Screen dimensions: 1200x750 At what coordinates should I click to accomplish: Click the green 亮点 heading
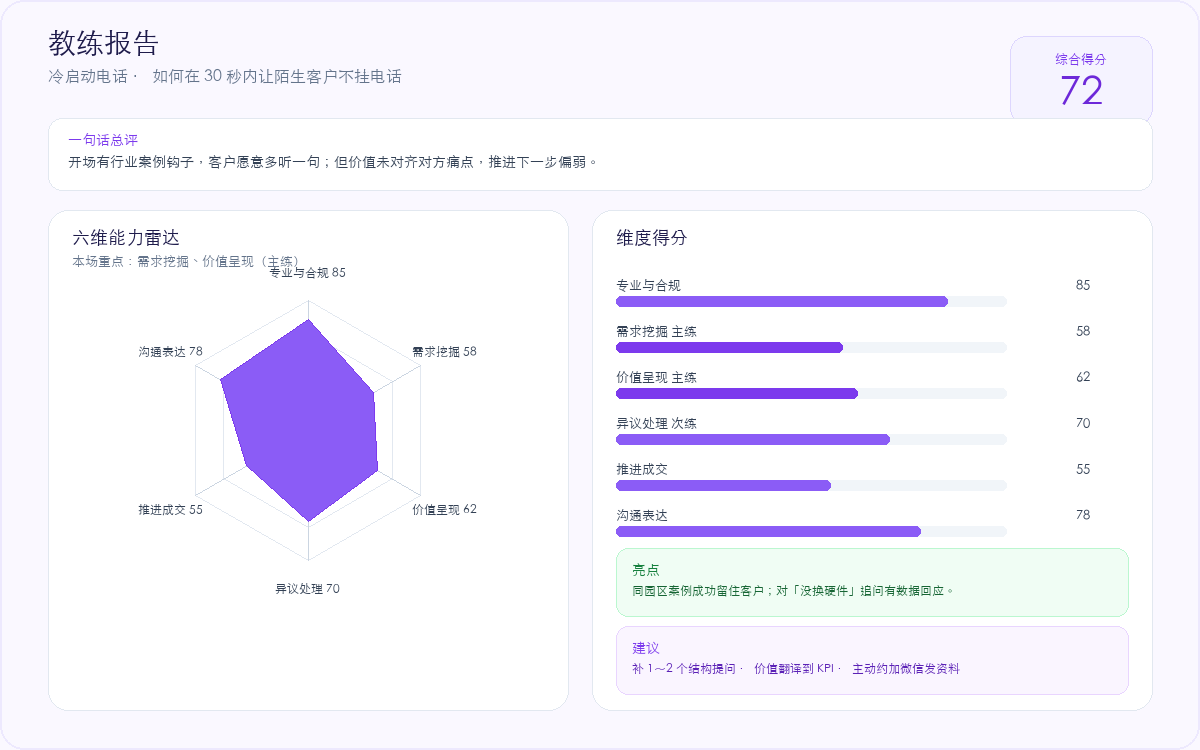coord(646,570)
